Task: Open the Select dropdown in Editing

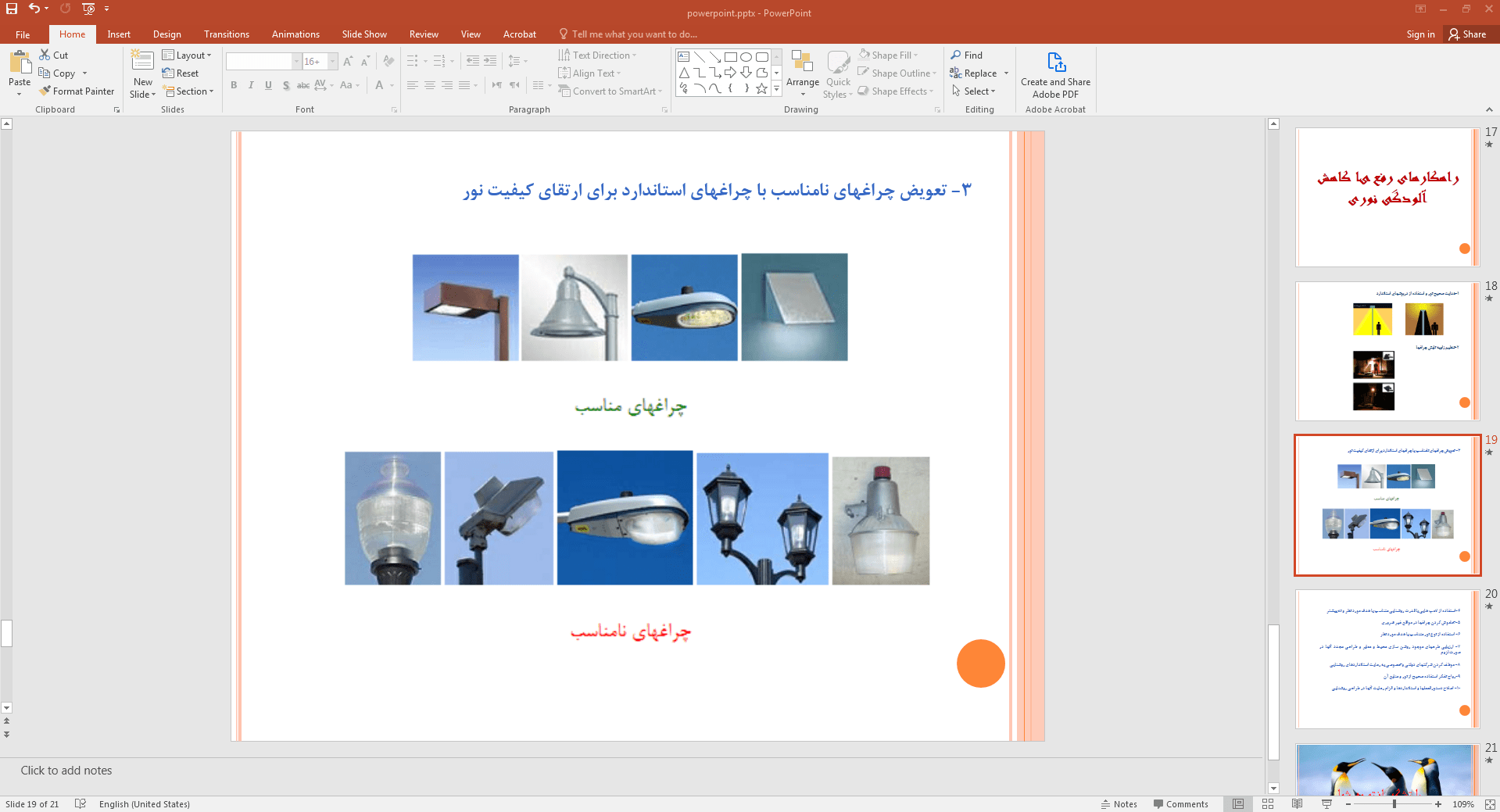Action: pyautogui.click(x=973, y=91)
